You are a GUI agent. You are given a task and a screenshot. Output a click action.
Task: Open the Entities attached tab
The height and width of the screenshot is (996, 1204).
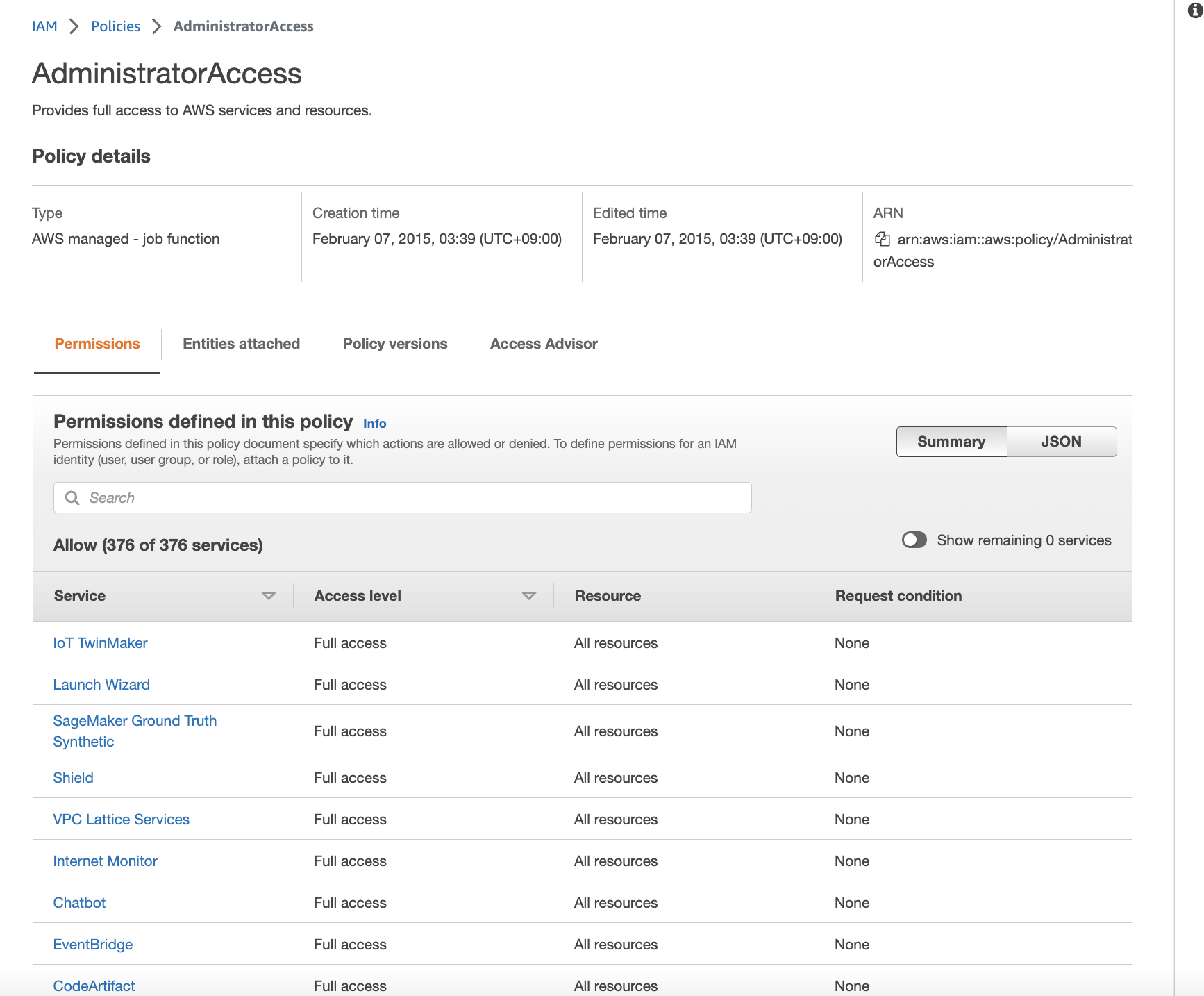click(241, 344)
